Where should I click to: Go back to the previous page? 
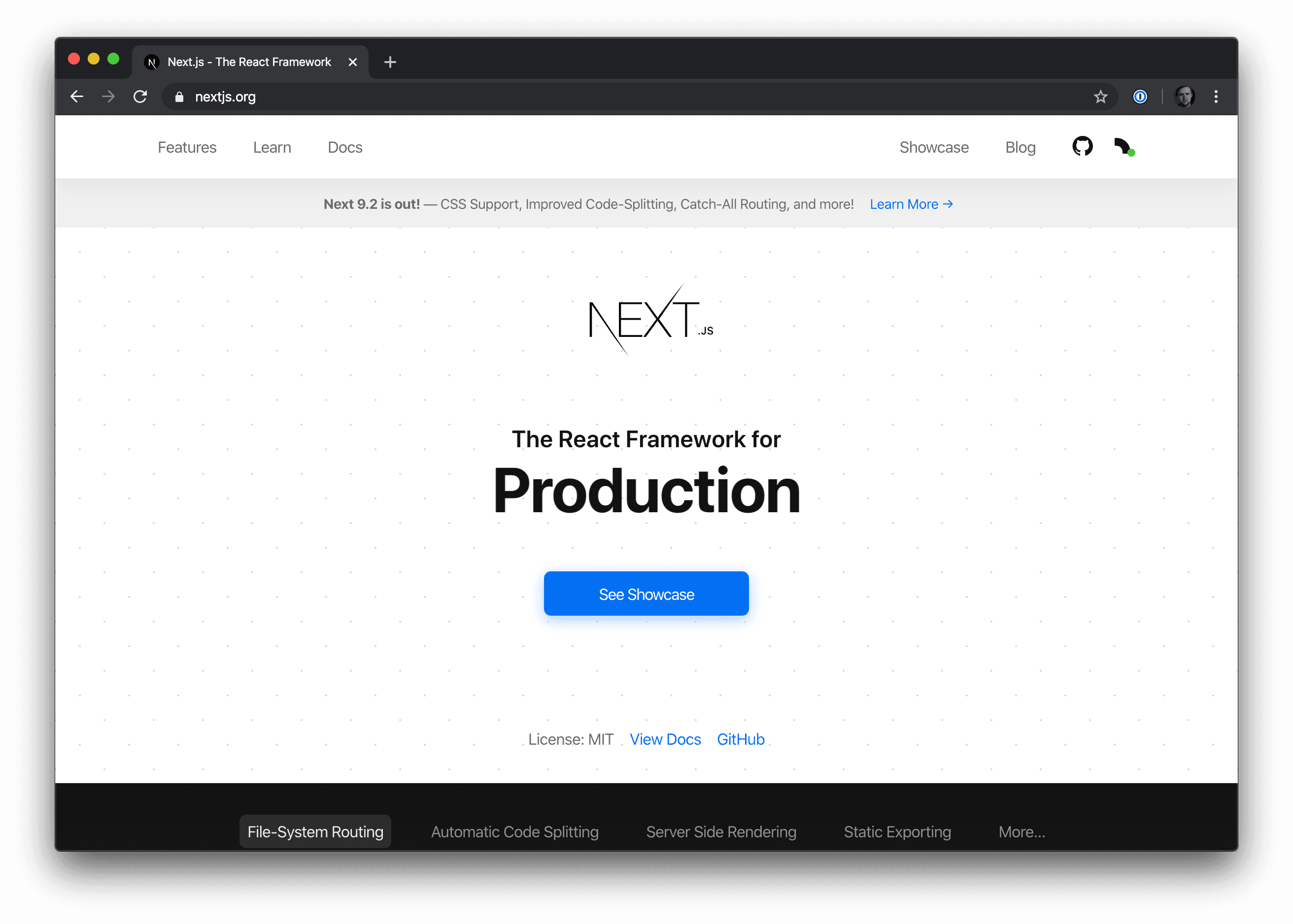coord(77,97)
